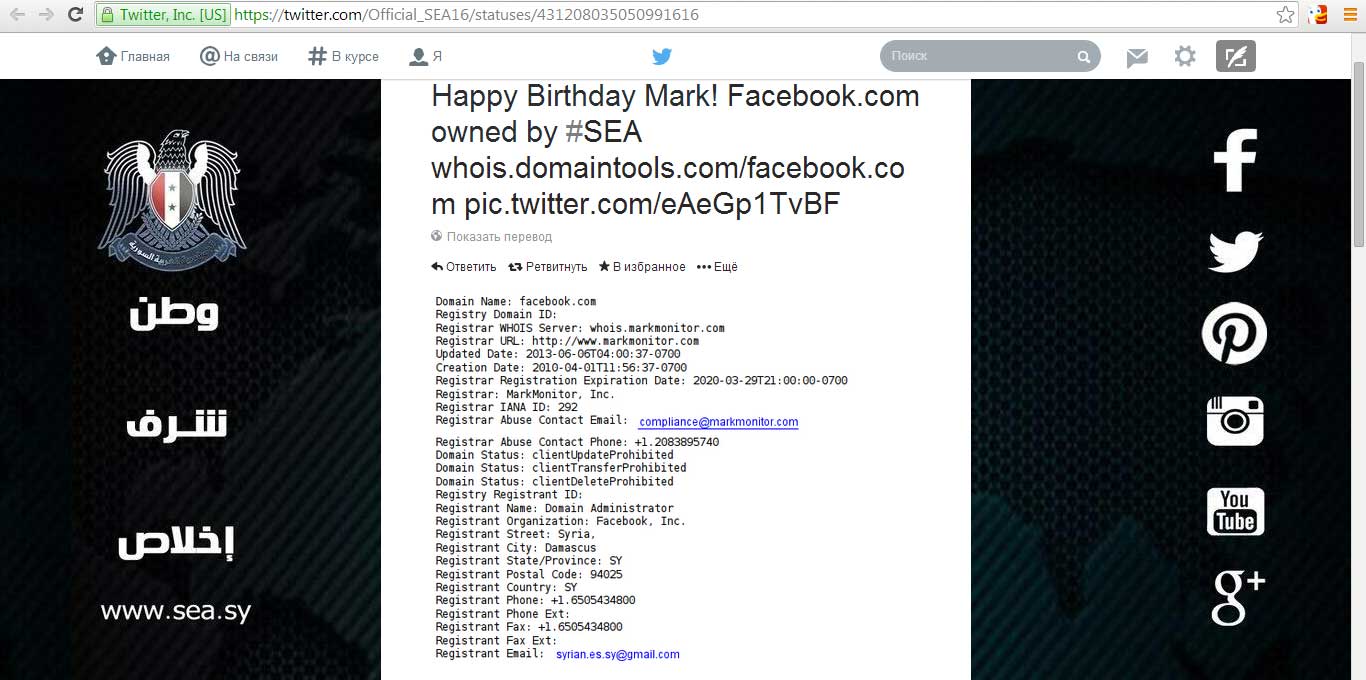Click the Google Plus icon

pyautogui.click(x=1238, y=597)
